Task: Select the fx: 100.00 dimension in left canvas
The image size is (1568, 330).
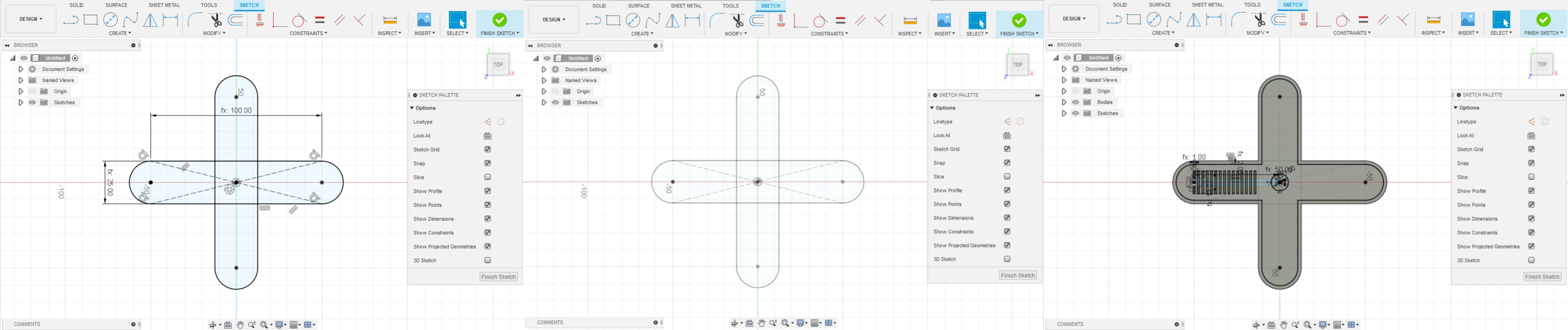Action: click(x=236, y=110)
